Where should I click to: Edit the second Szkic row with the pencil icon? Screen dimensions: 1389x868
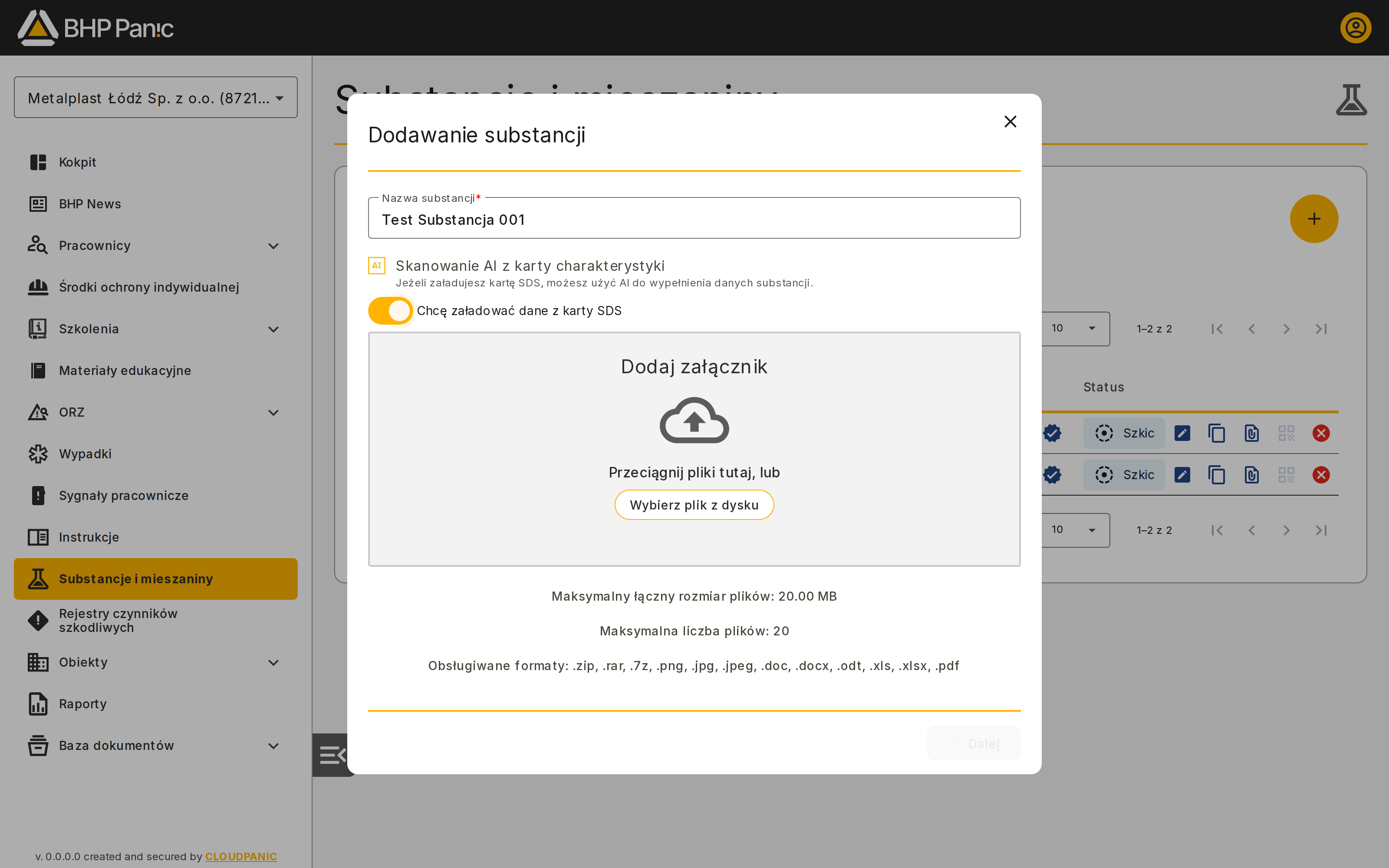[x=1182, y=475]
